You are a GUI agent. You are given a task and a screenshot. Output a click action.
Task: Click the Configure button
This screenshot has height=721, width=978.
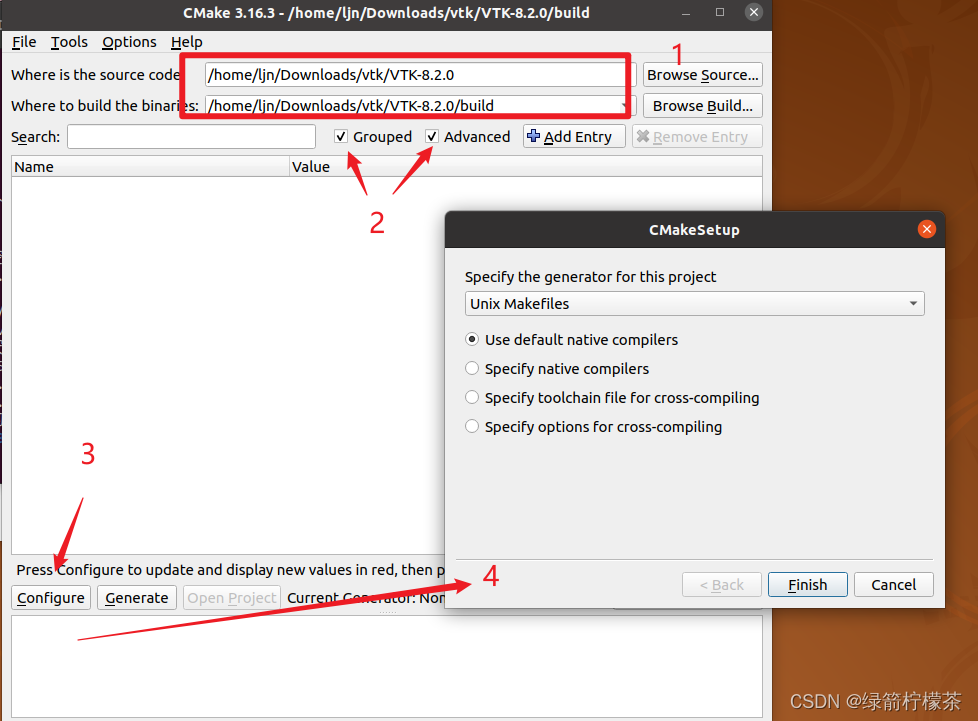click(x=51, y=598)
